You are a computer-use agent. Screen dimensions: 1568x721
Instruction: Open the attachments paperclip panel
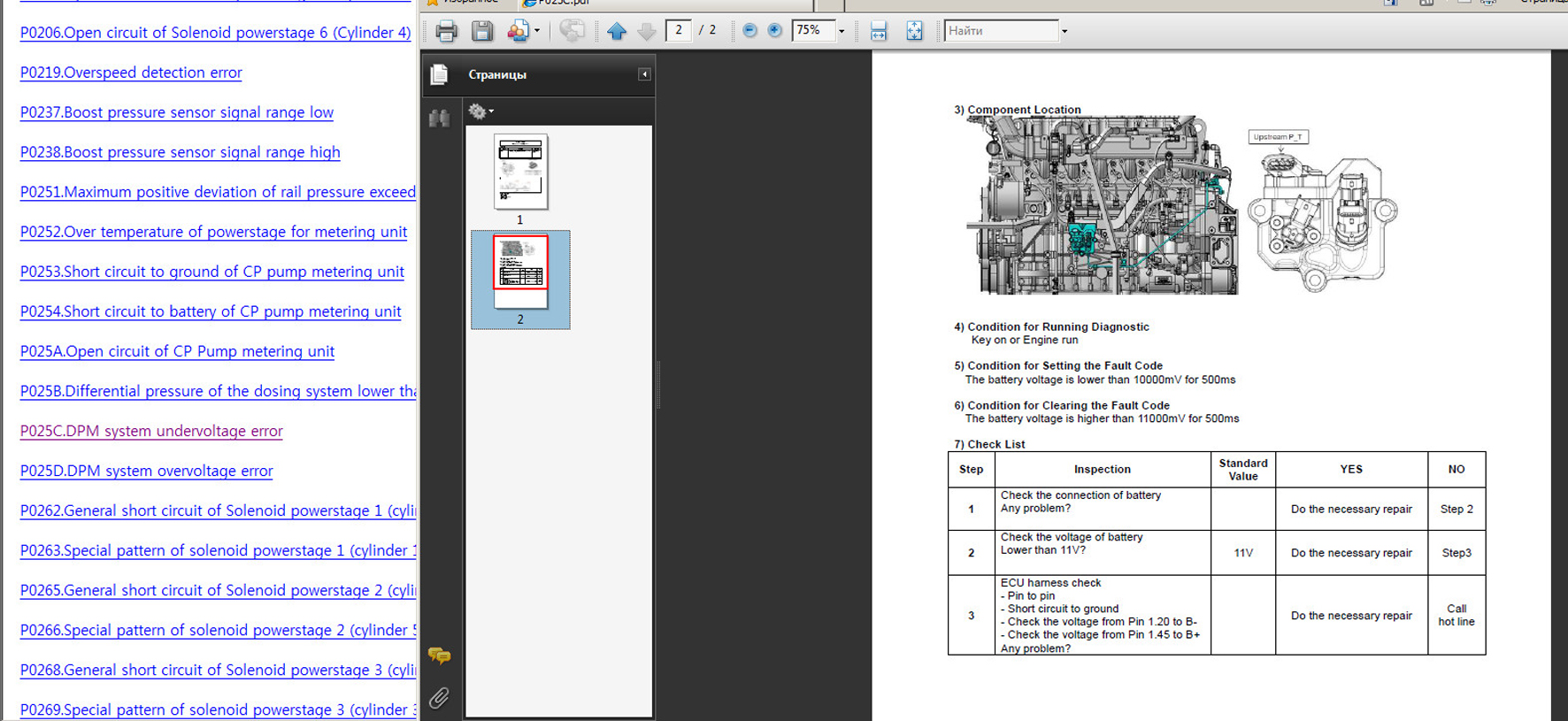439,698
